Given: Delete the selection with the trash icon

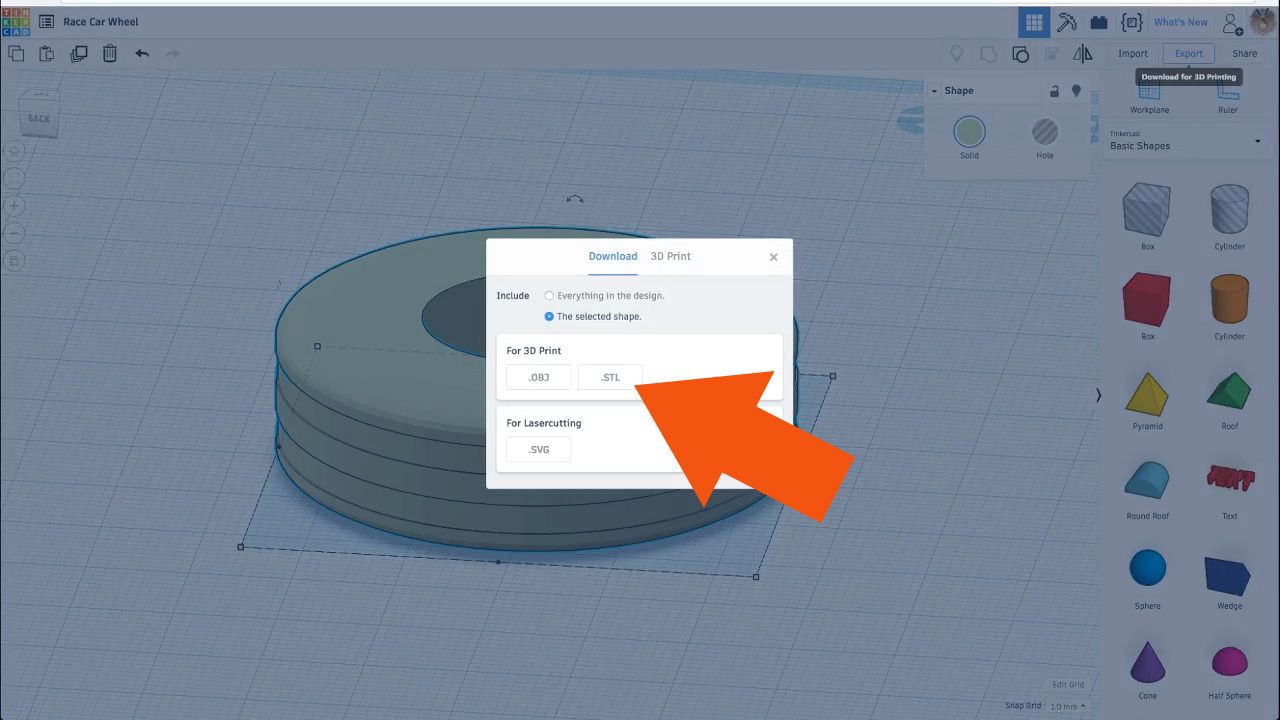Looking at the screenshot, I should point(110,53).
